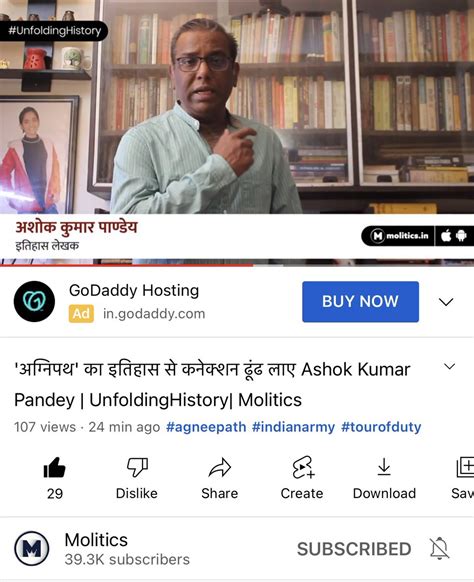Open the Molitics channel avatar
This screenshot has height=582, width=474.
point(32,549)
